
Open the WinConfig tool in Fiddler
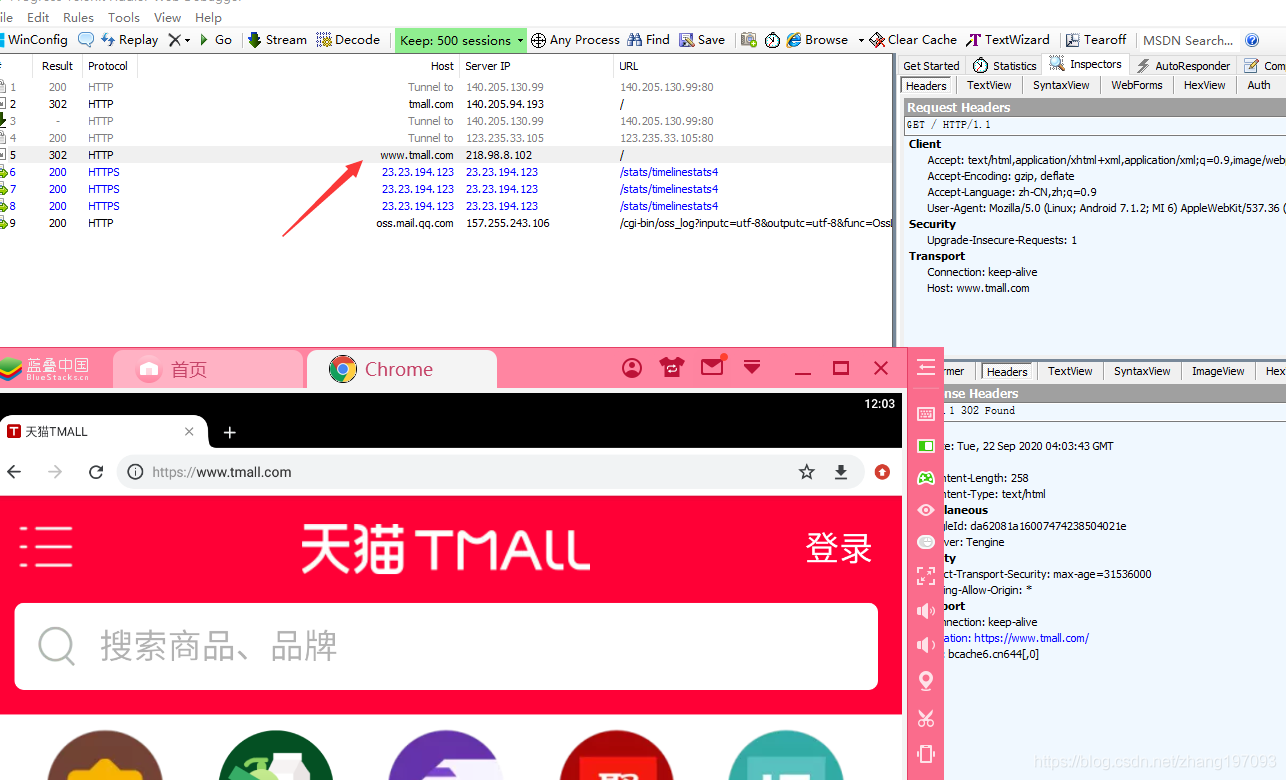tap(35, 40)
